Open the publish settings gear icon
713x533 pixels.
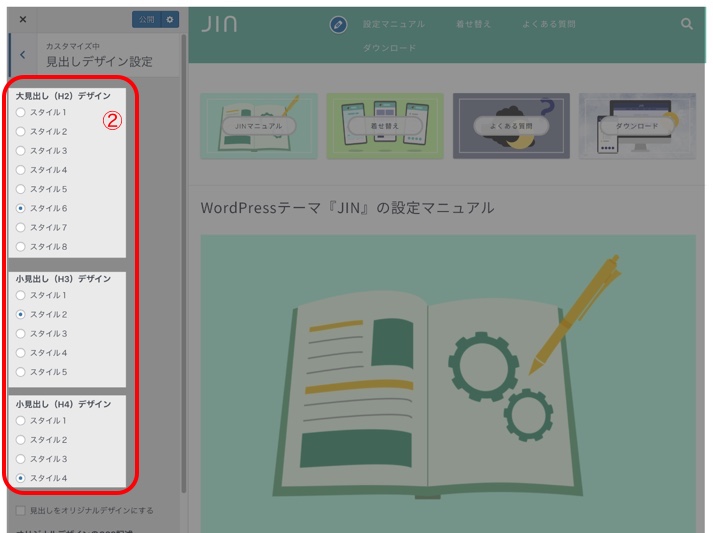point(170,20)
